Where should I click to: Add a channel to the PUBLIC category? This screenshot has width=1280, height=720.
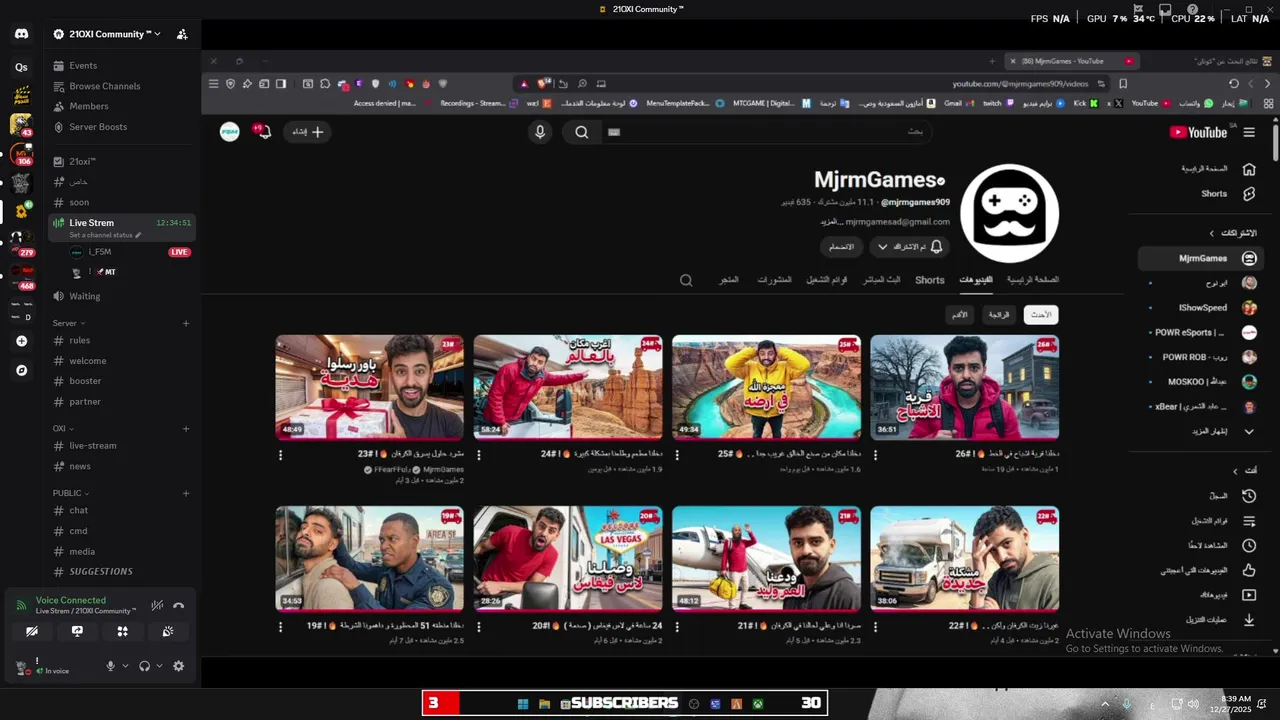point(186,493)
